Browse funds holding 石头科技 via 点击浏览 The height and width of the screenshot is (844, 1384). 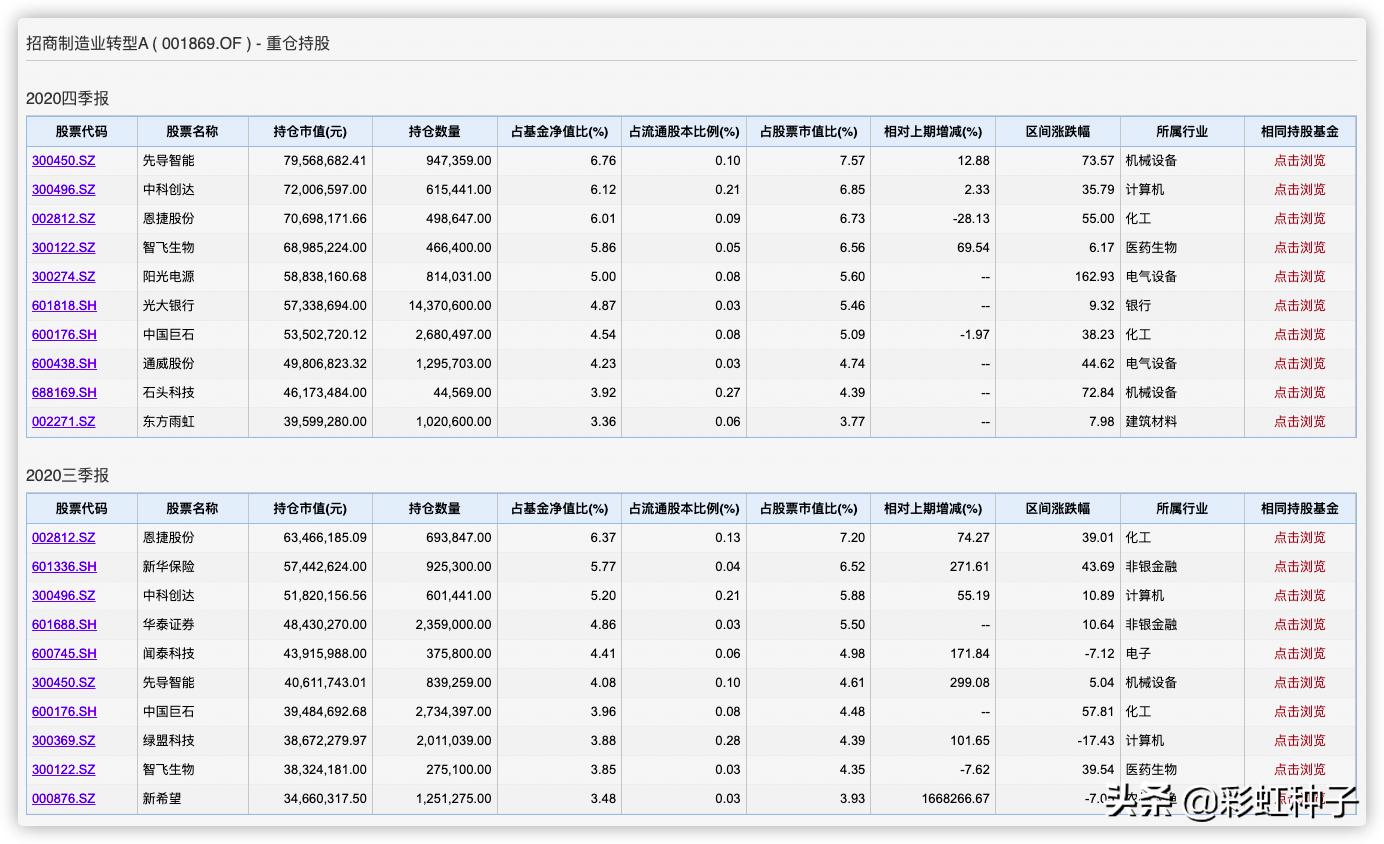click(x=1299, y=392)
